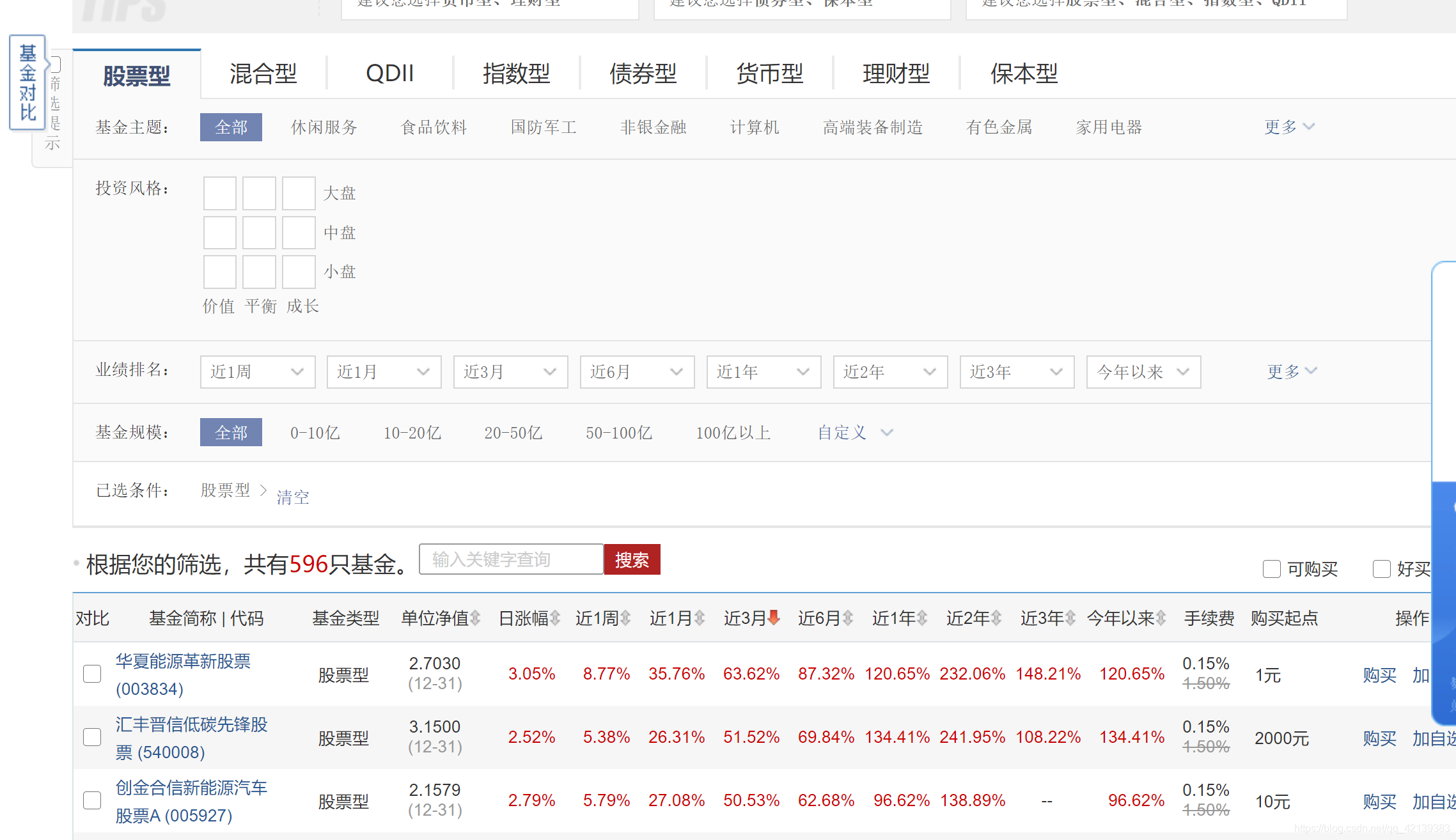The image size is (1456, 840).
Task: Open fund 创金合信新能源汽车股票A (005927)
Action: 191,801
